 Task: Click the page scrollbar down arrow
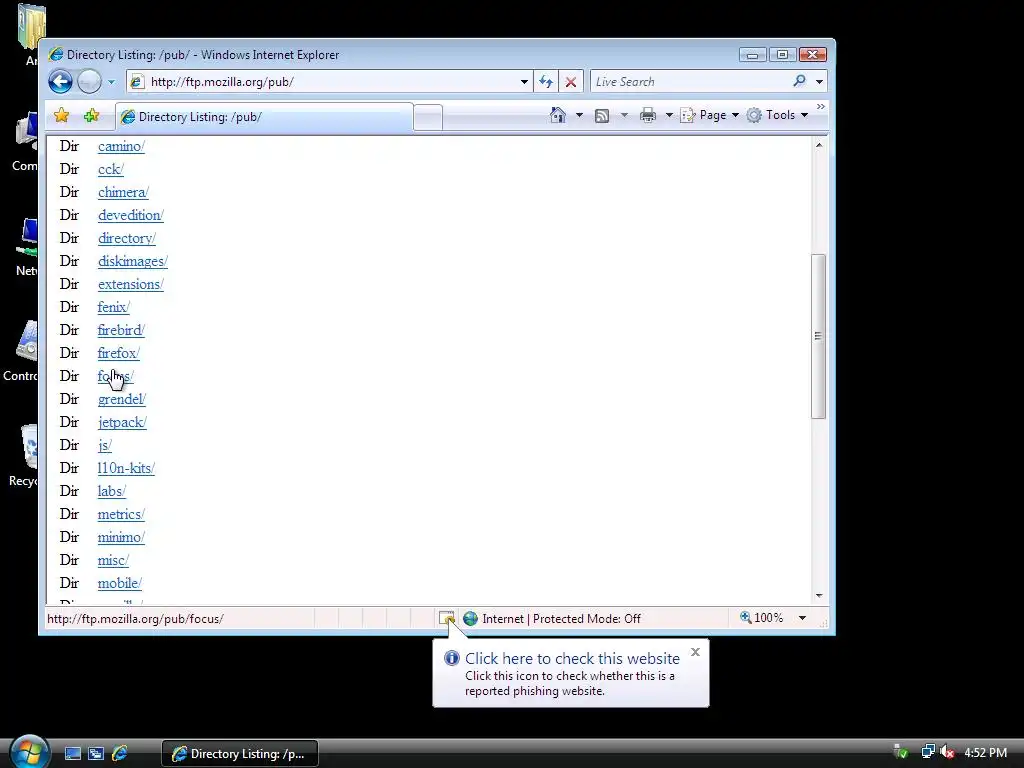(x=819, y=596)
